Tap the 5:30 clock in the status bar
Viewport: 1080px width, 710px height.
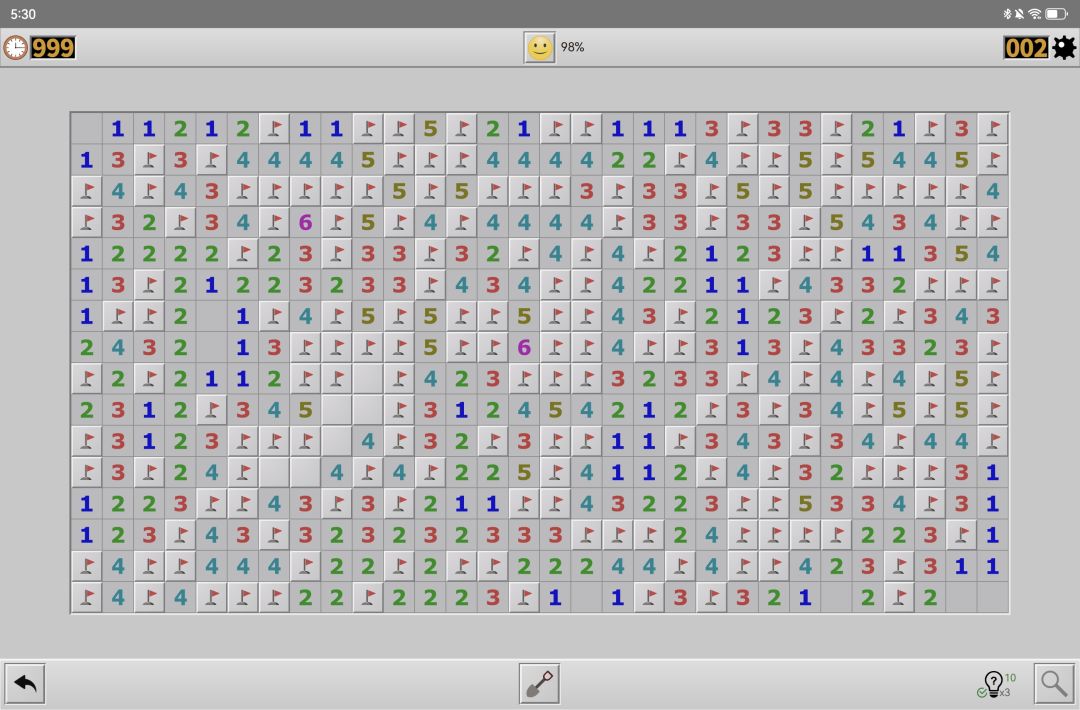pyautogui.click(x=23, y=14)
